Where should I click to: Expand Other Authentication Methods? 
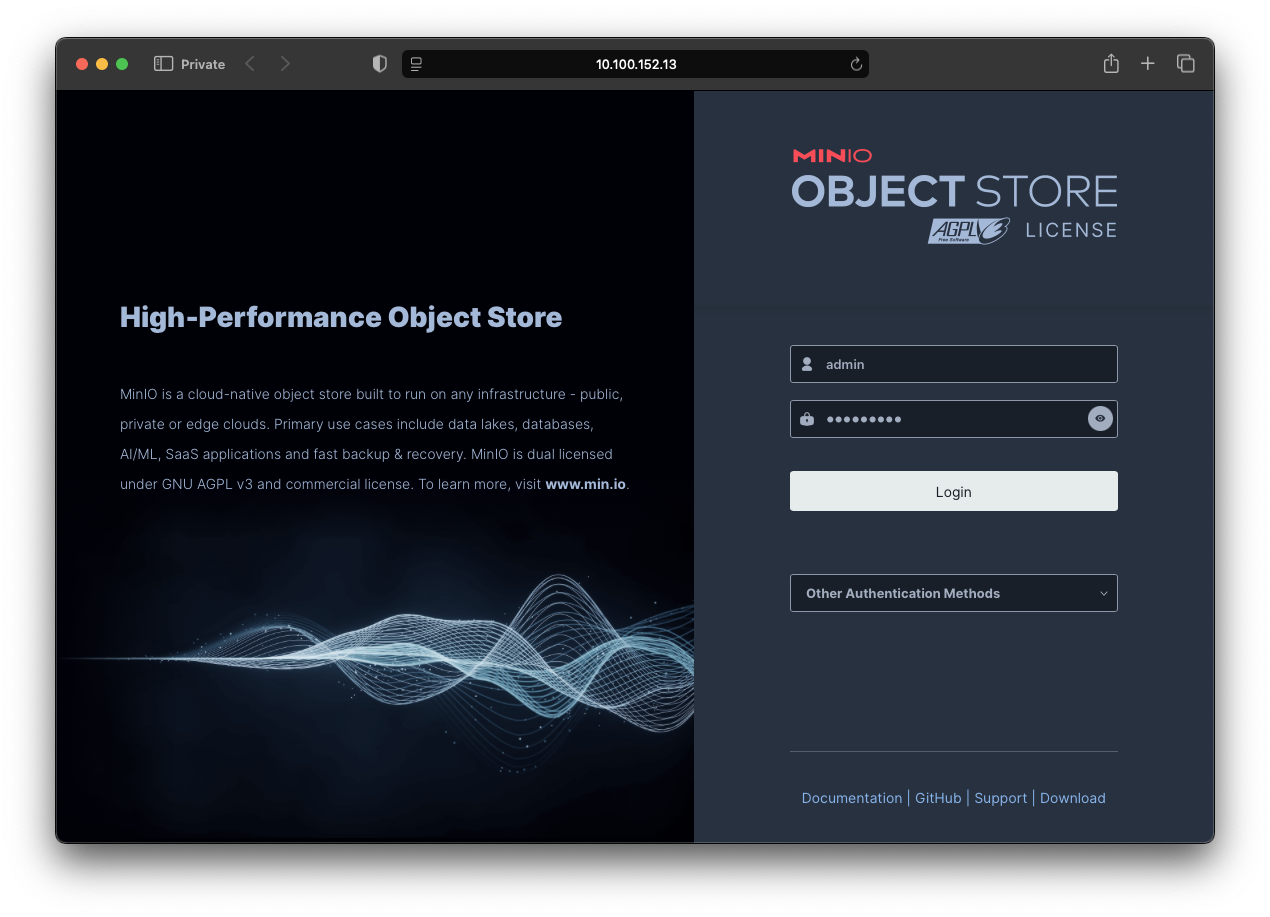(x=953, y=592)
